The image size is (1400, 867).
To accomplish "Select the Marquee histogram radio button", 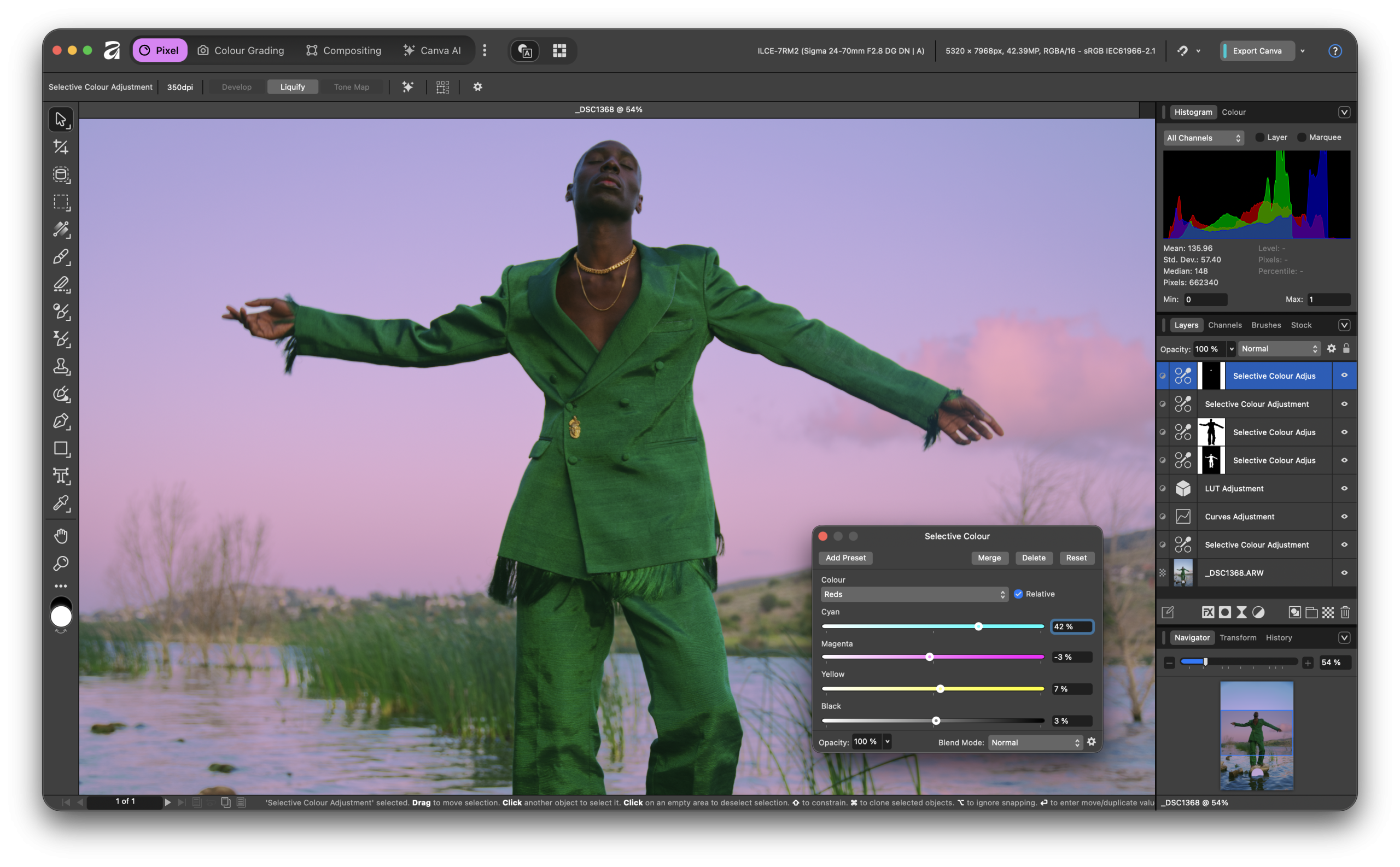I will click(1302, 138).
